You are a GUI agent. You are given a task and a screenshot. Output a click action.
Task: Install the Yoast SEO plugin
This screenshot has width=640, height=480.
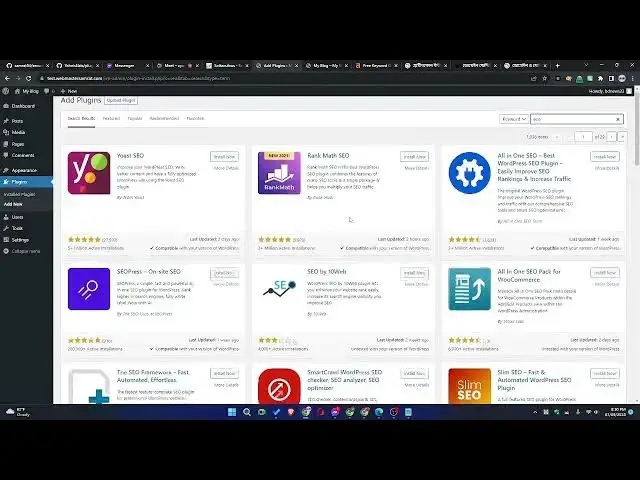pos(224,157)
